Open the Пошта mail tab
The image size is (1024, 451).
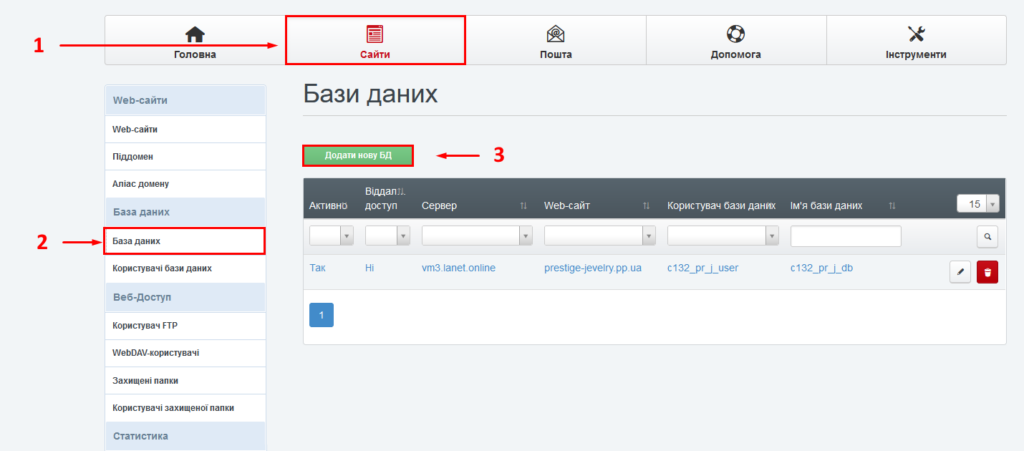[555, 42]
